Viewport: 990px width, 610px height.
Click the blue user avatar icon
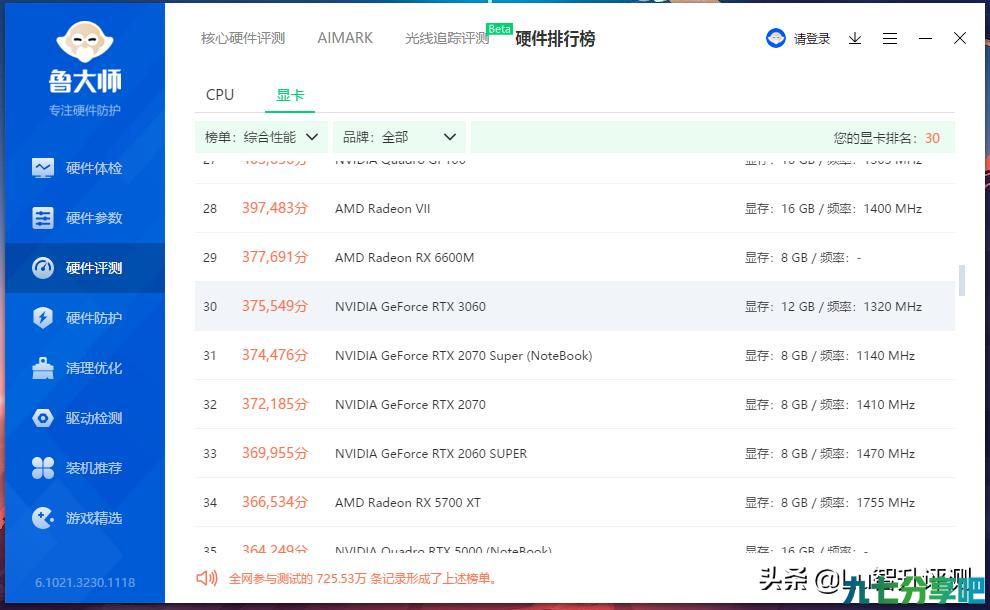(775, 39)
